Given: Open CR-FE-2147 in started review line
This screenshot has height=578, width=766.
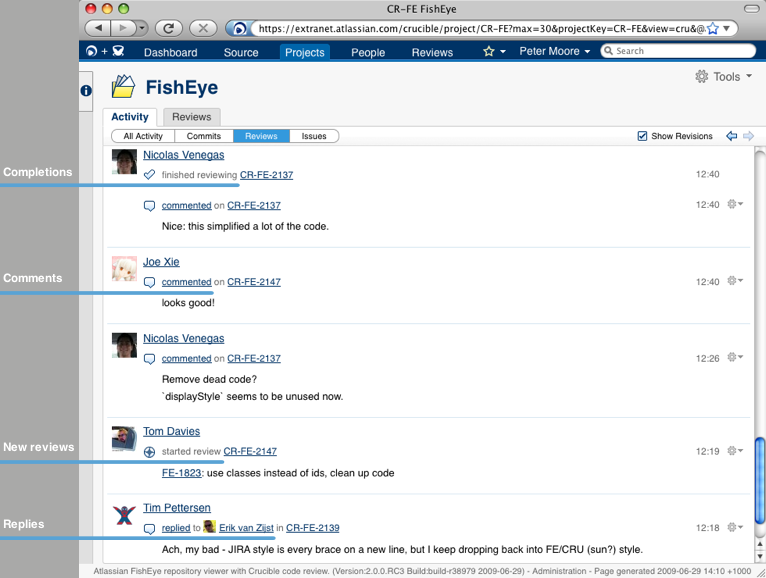Looking at the screenshot, I should pyautogui.click(x=250, y=451).
